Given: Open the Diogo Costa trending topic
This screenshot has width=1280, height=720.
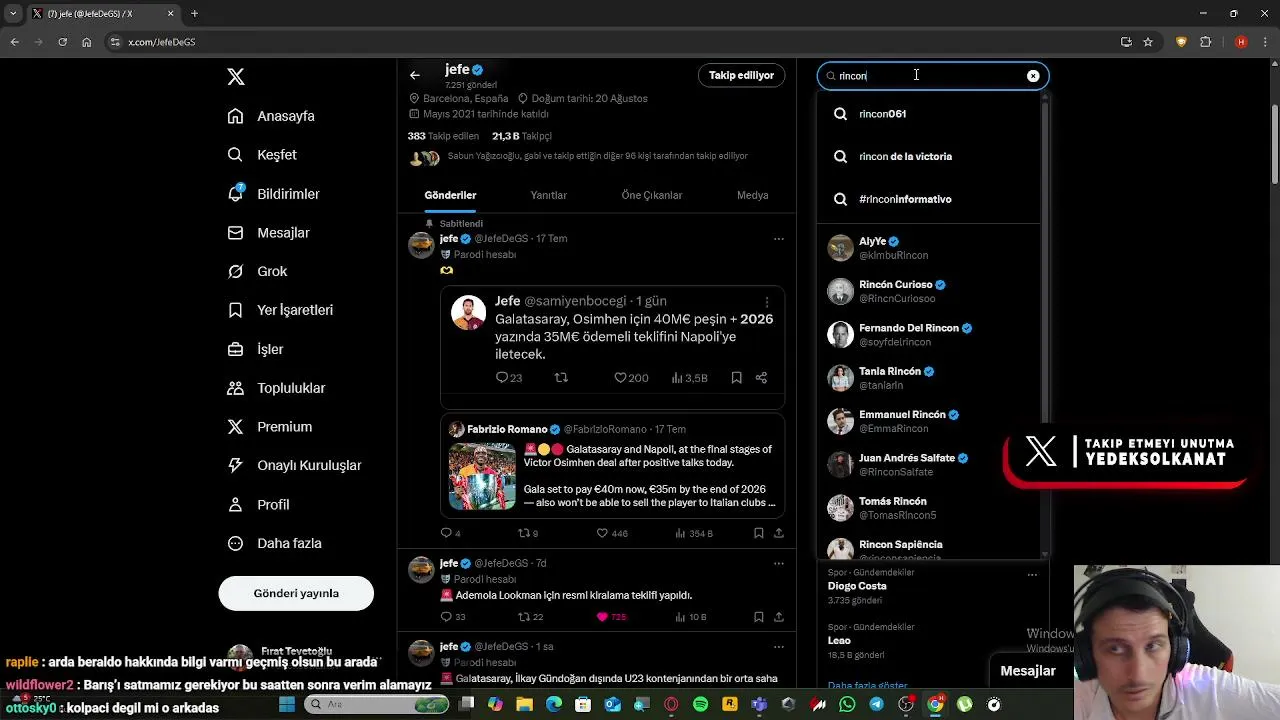Looking at the screenshot, I should click(x=857, y=586).
